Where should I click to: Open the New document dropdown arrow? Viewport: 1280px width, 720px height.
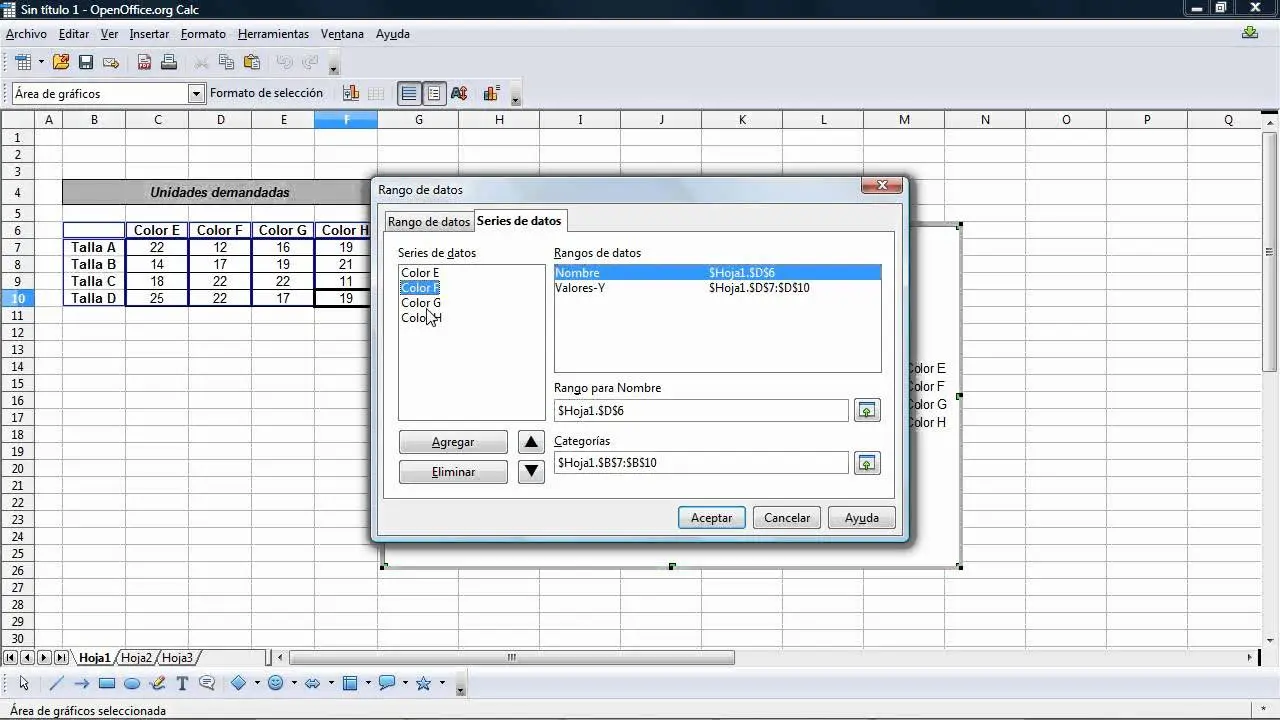(x=41, y=62)
